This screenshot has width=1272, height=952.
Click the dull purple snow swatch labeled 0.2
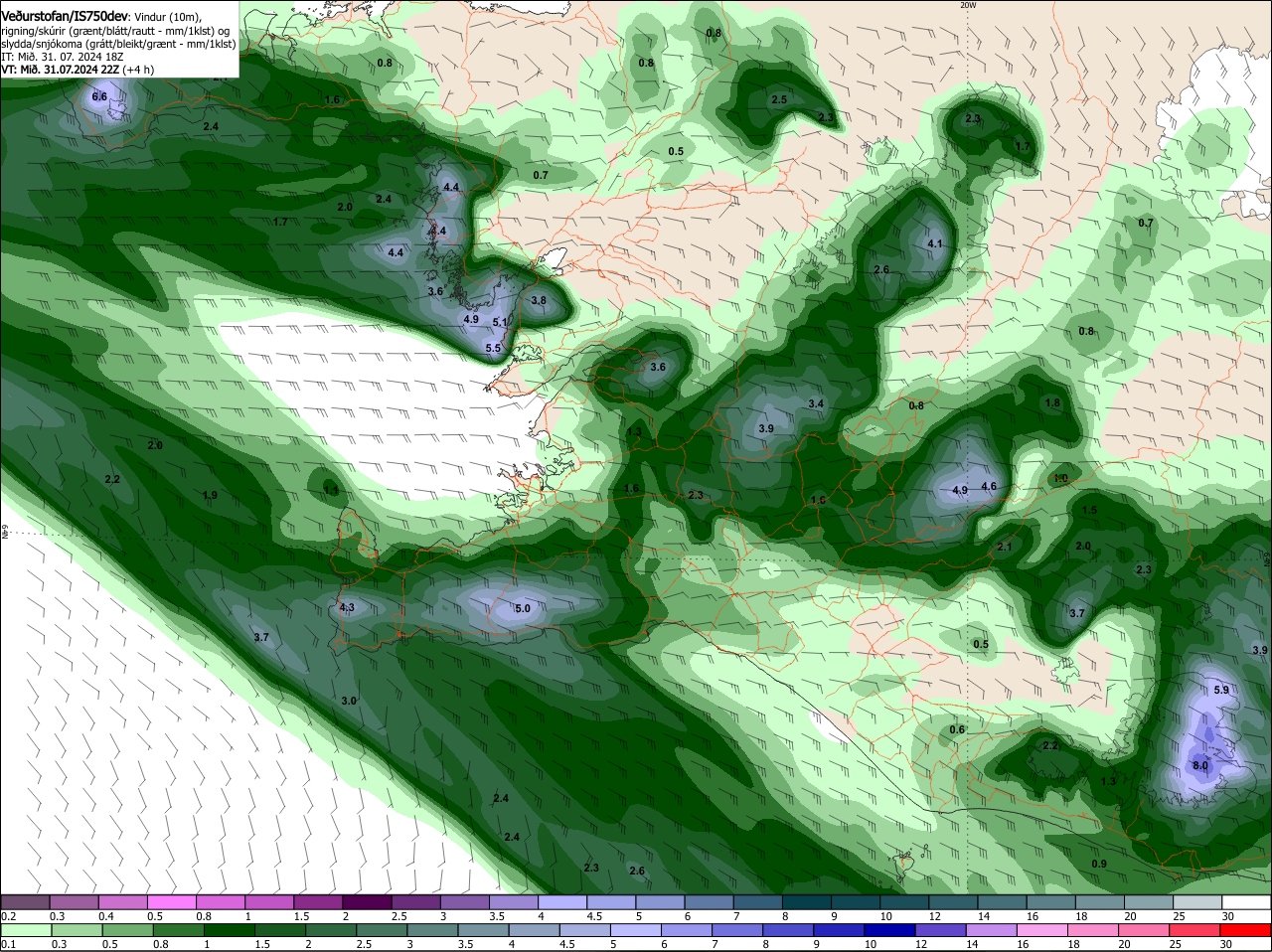[25, 902]
